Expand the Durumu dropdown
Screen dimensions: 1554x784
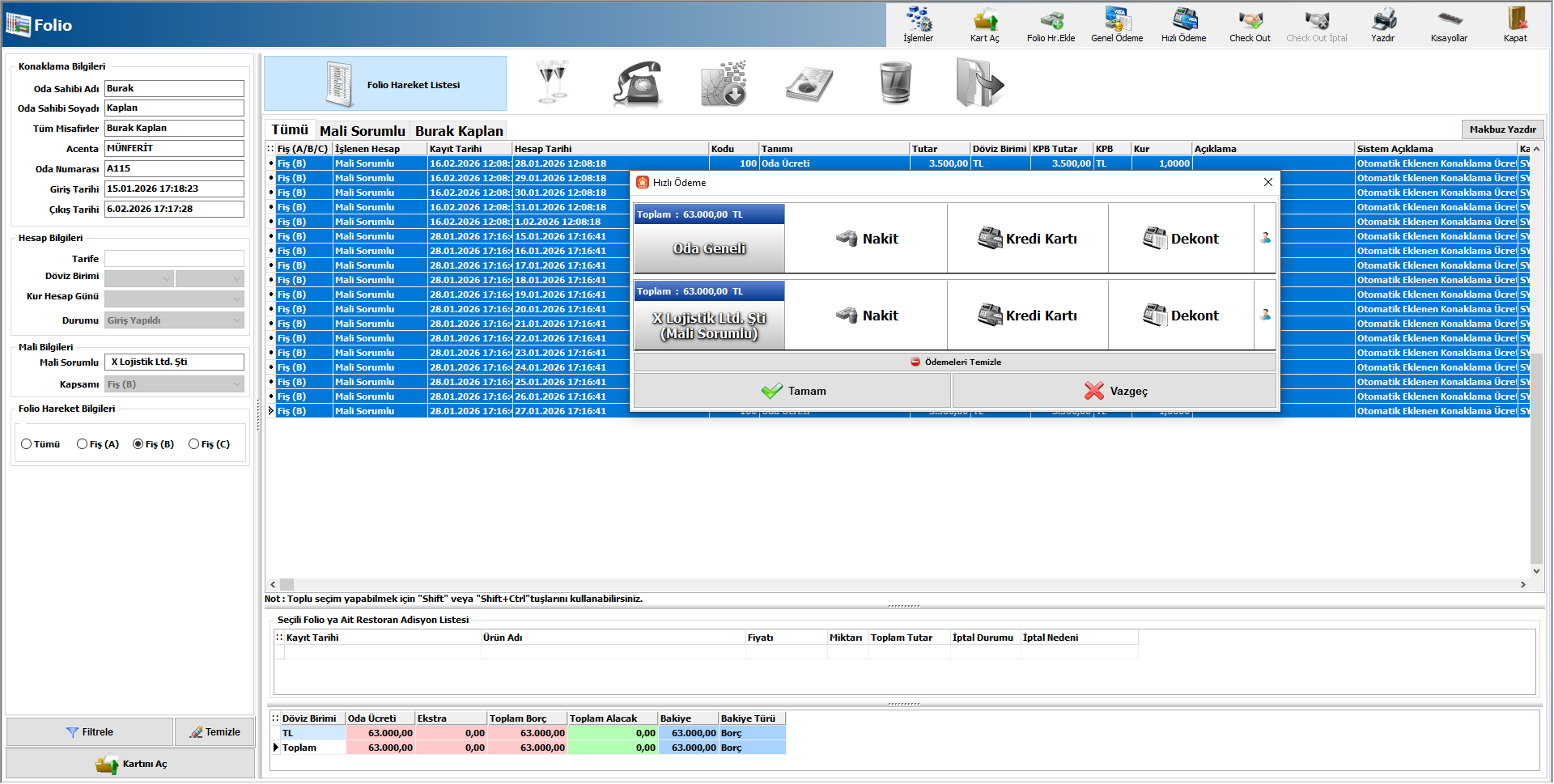pos(237,320)
